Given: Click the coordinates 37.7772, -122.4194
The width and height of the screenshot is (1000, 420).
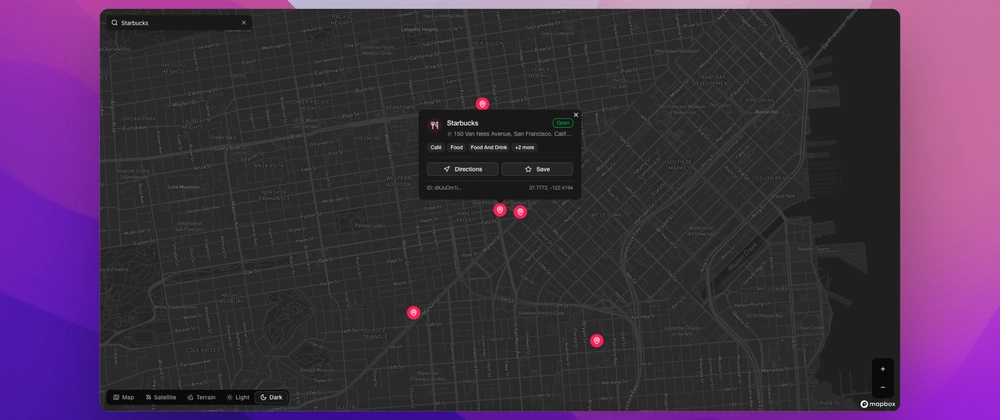Looking at the screenshot, I should (x=551, y=188).
